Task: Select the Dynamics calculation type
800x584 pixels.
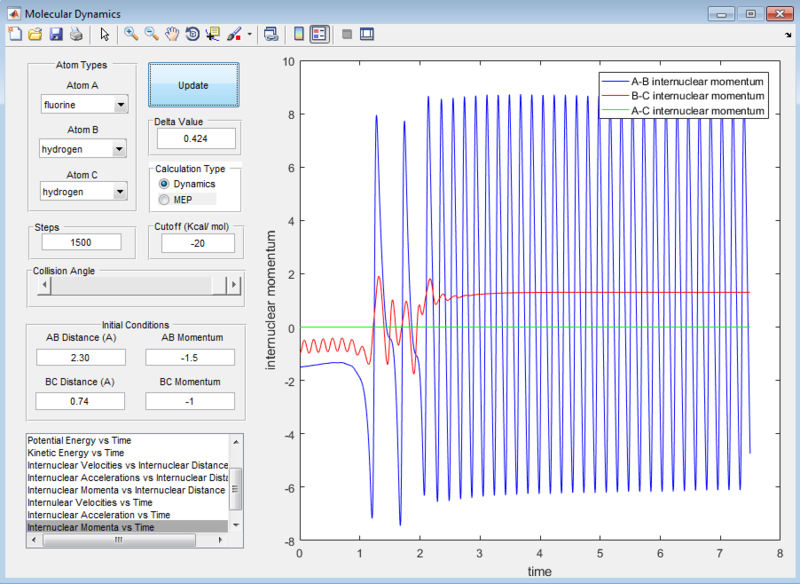Action: [x=165, y=184]
